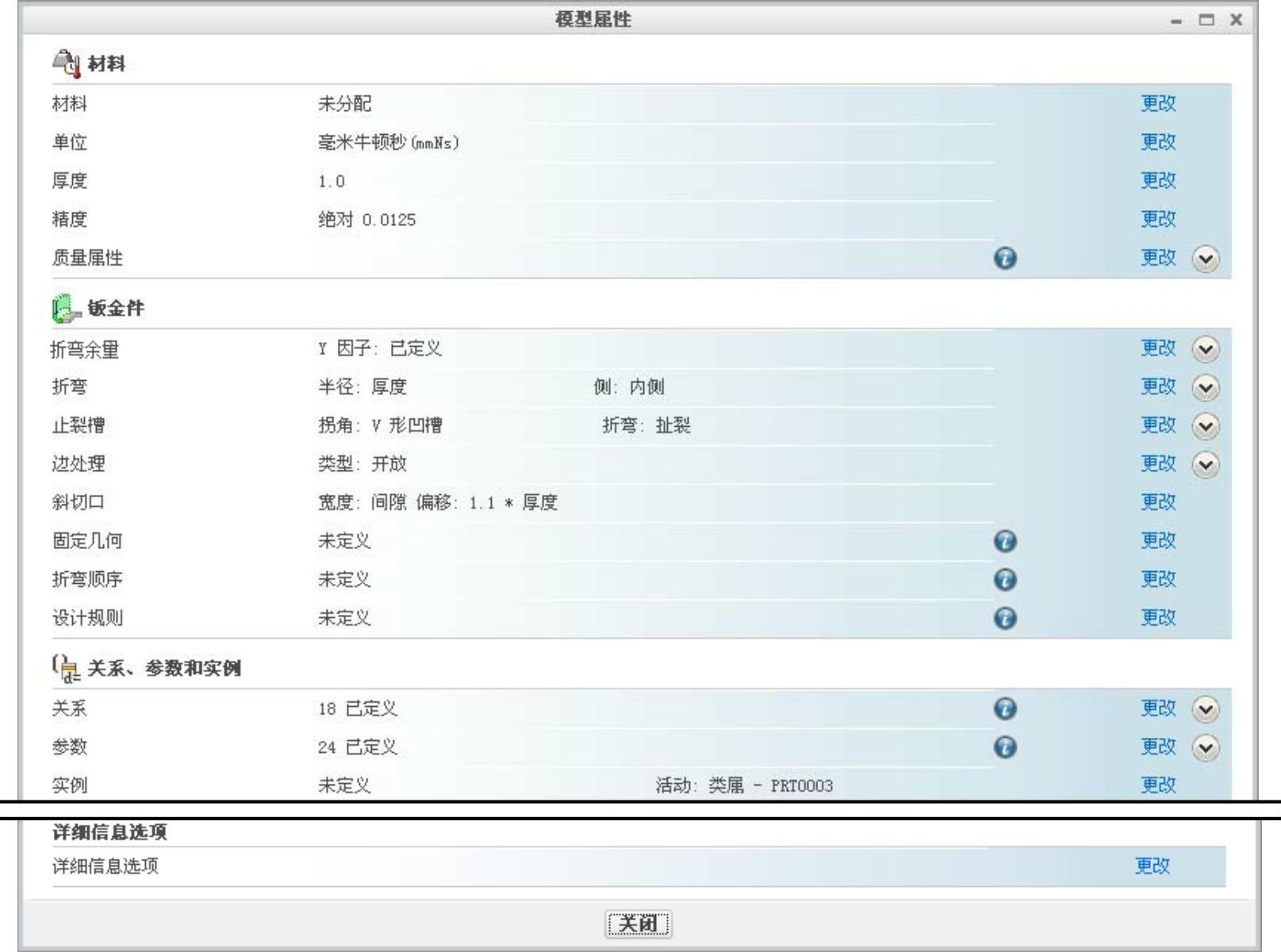Image resolution: width=1281 pixels, height=952 pixels.
Task: Click the info icon in 设计规则 row
Action: [x=1005, y=618]
